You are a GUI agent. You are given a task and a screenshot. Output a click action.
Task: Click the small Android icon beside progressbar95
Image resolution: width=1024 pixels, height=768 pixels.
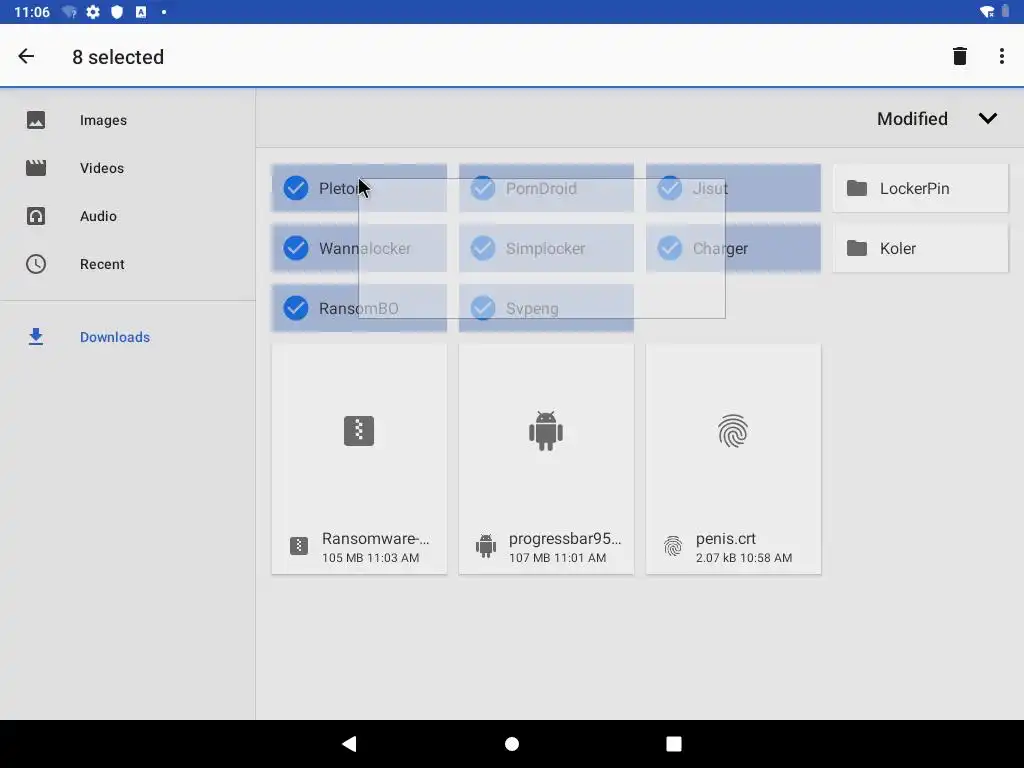click(x=486, y=546)
